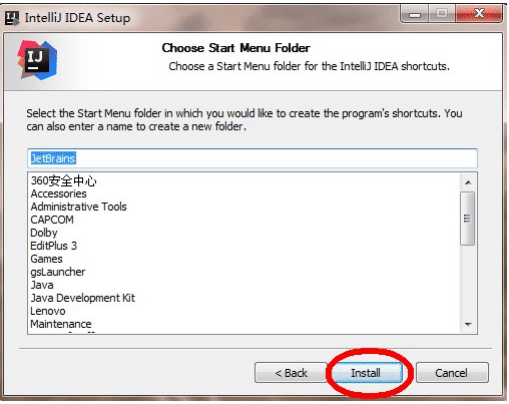This screenshot has height=404, width=509.
Task: Select Accessories in the folder list
Action: click(58, 194)
